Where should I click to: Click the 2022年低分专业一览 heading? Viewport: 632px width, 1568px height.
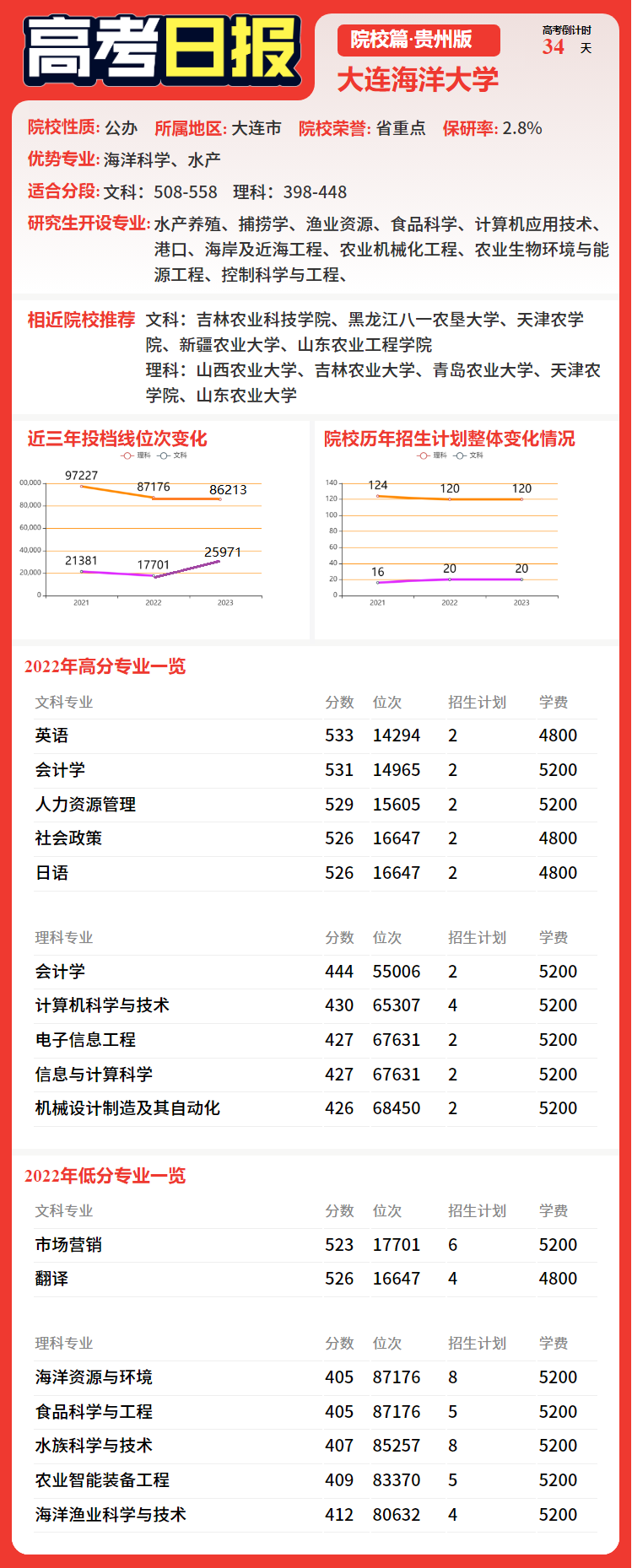click(x=105, y=1176)
